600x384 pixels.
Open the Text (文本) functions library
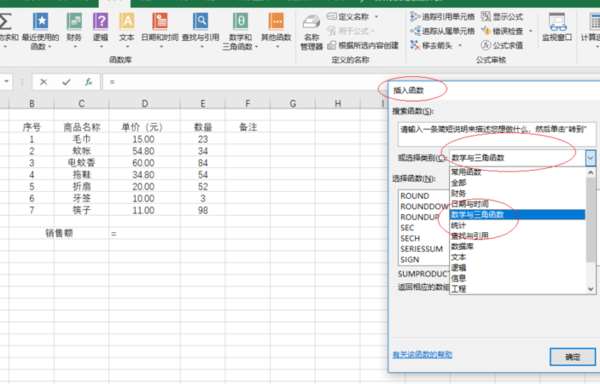click(x=127, y=30)
